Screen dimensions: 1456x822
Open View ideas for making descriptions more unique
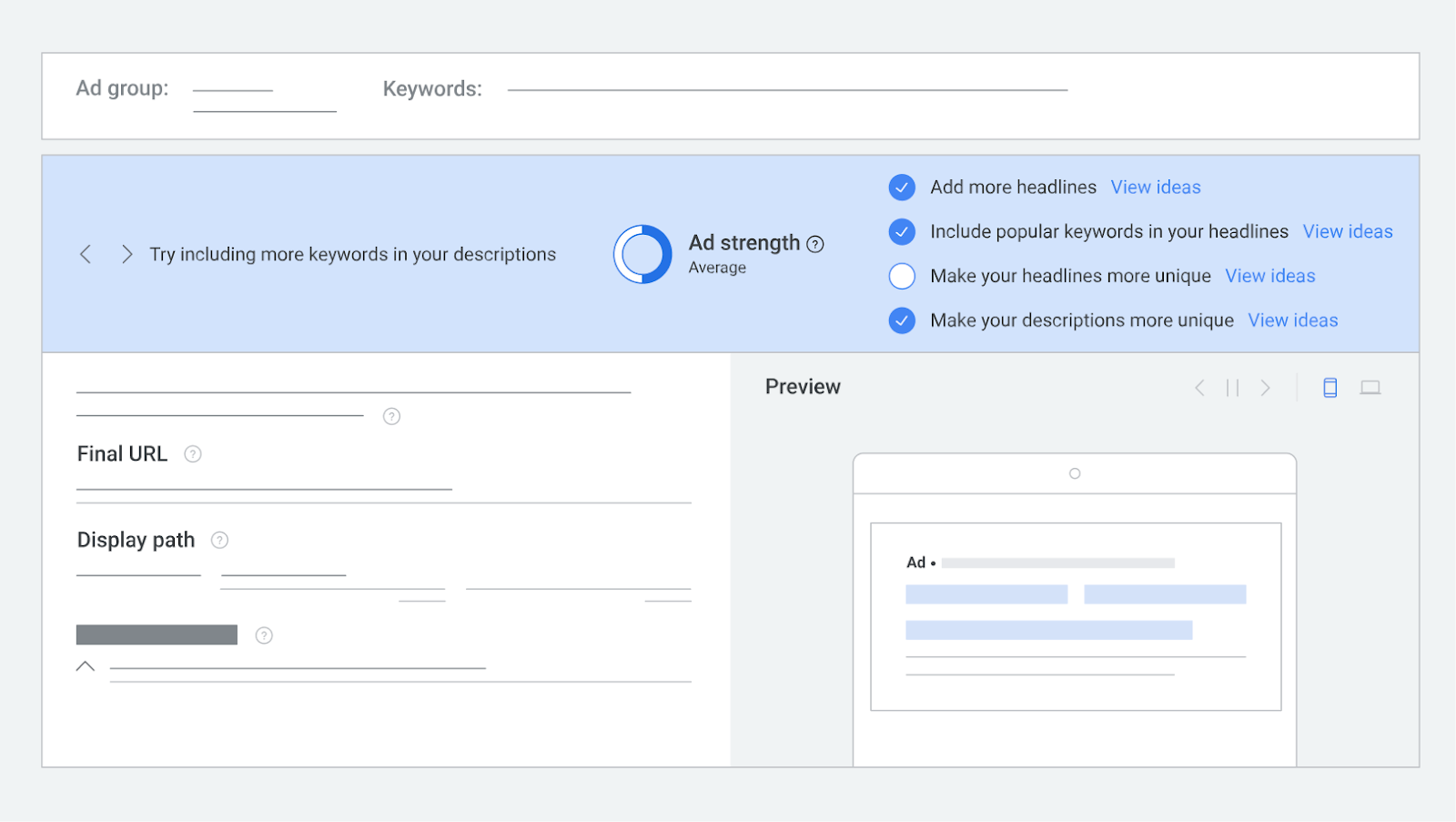click(x=1293, y=320)
